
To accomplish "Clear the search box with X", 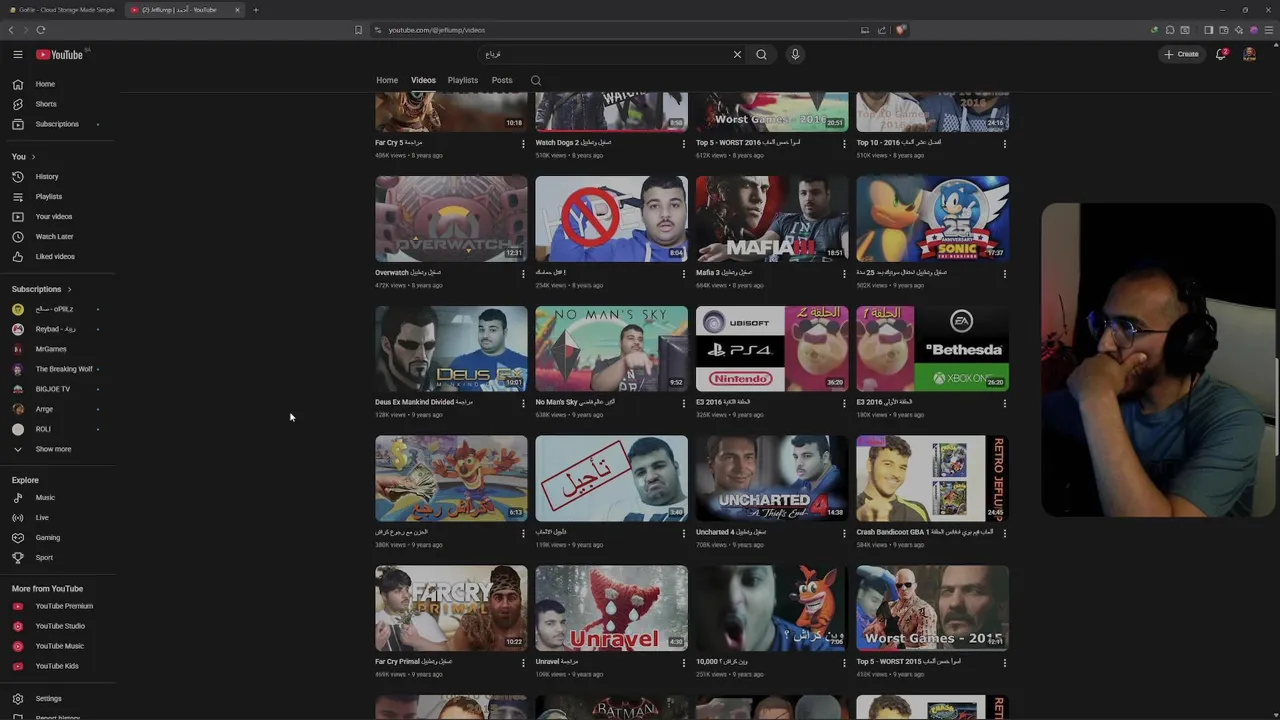I will pos(737,55).
